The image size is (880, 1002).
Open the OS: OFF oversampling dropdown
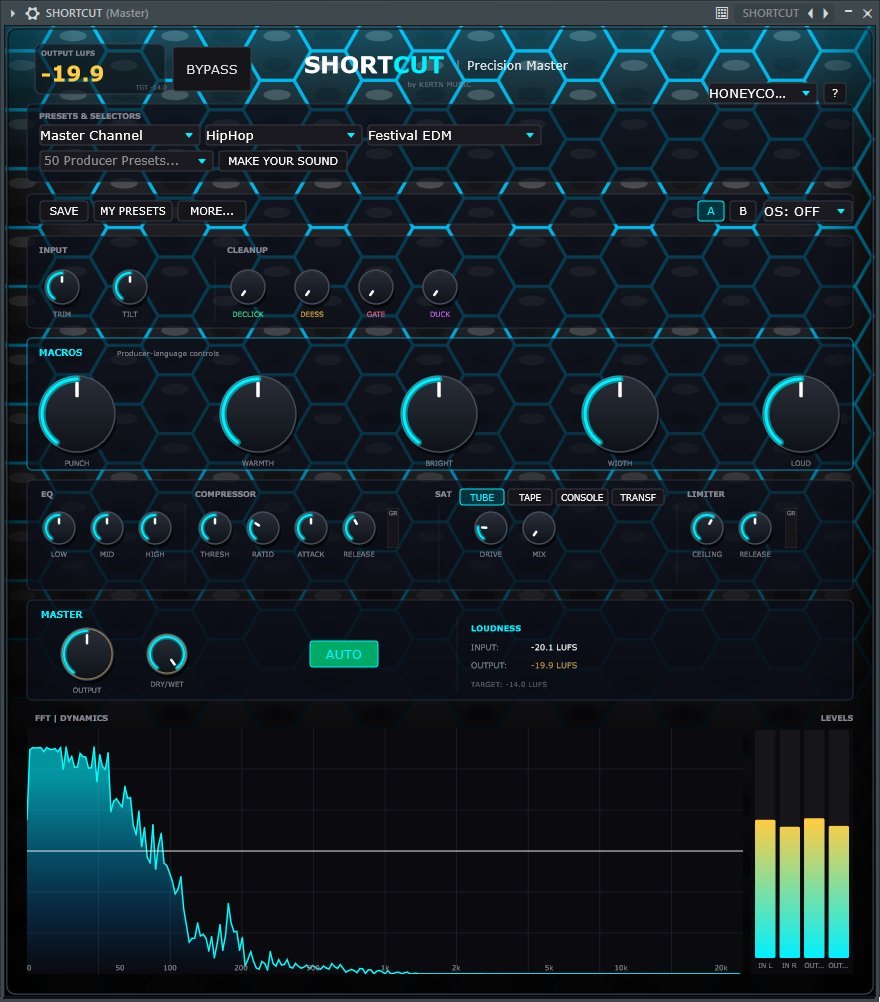click(807, 211)
